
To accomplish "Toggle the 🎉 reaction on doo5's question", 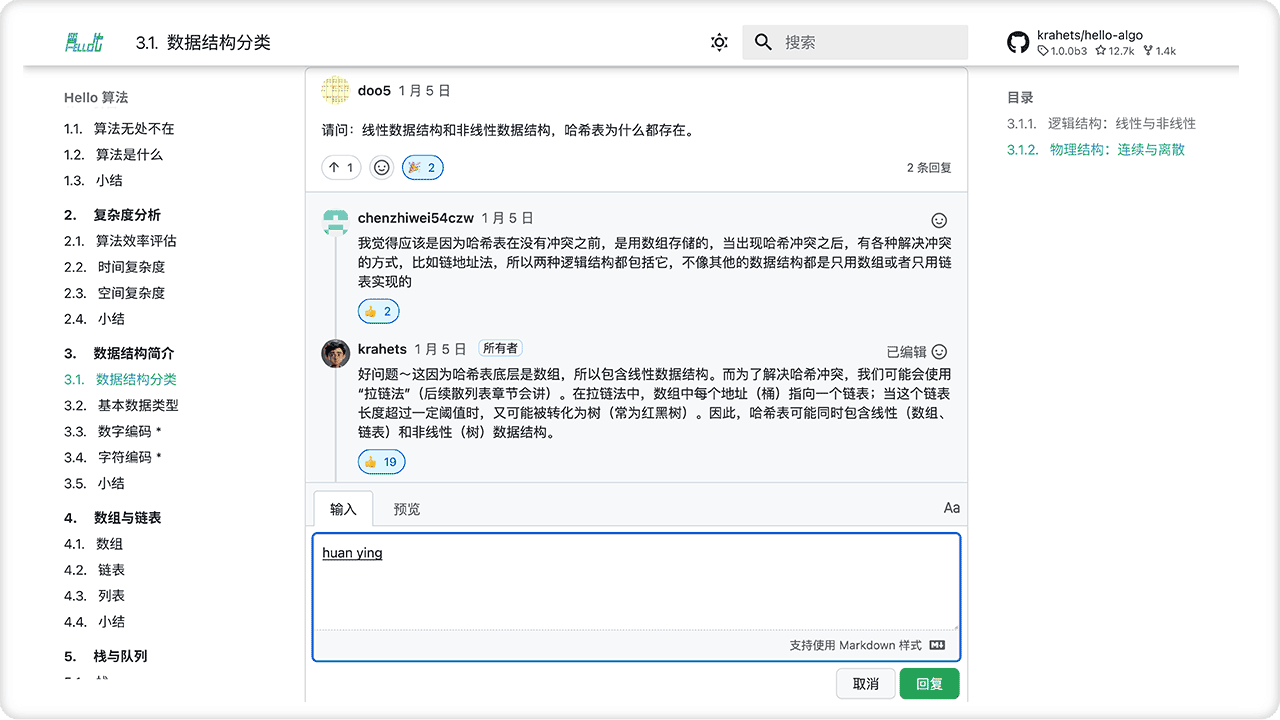I will point(422,167).
